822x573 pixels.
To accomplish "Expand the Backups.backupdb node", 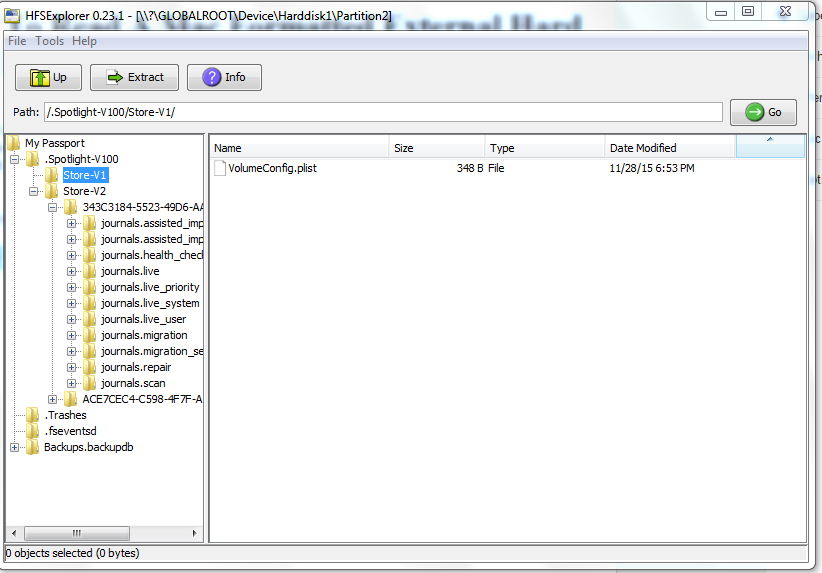I will pyautogui.click(x=15, y=448).
